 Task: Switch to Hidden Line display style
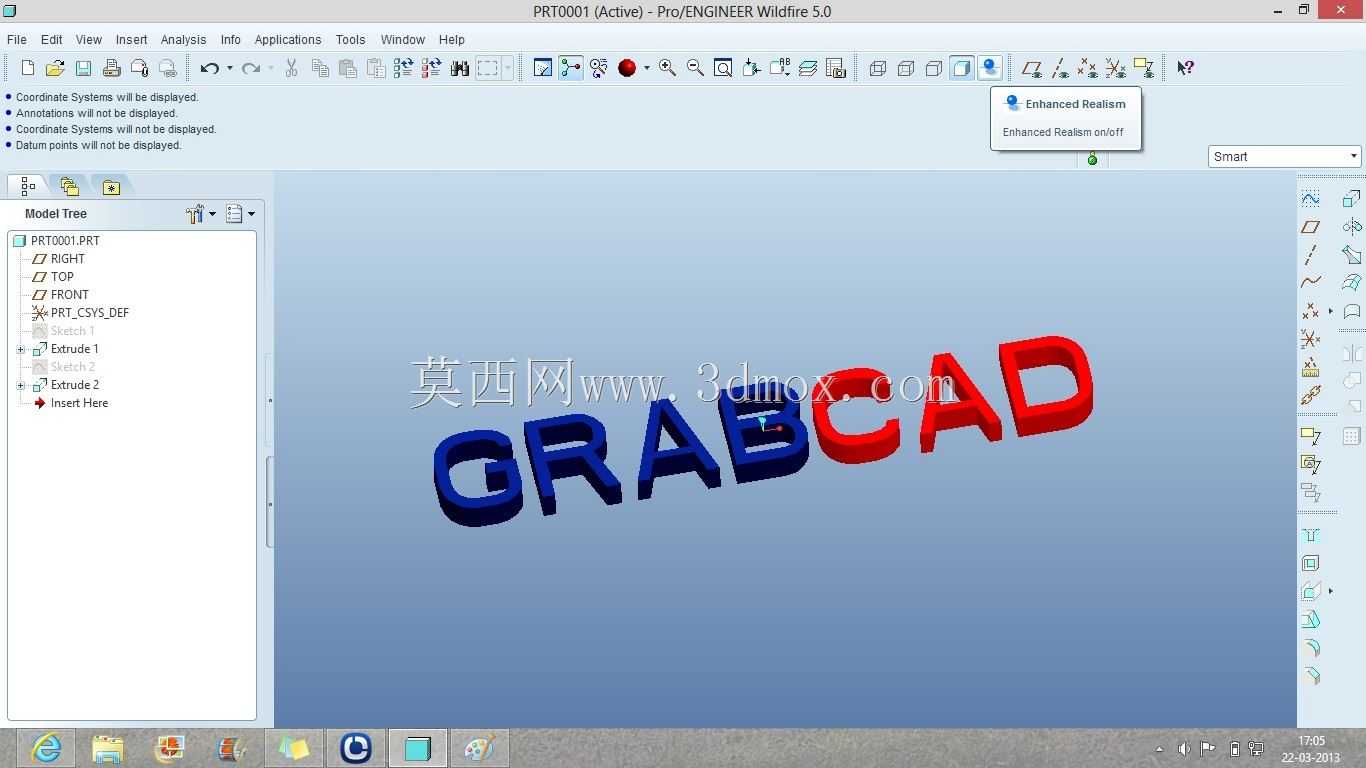point(906,68)
